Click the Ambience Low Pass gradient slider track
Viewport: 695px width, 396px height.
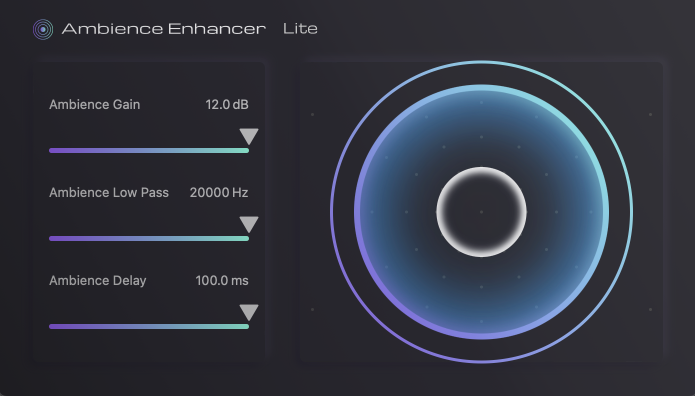click(149, 239)
